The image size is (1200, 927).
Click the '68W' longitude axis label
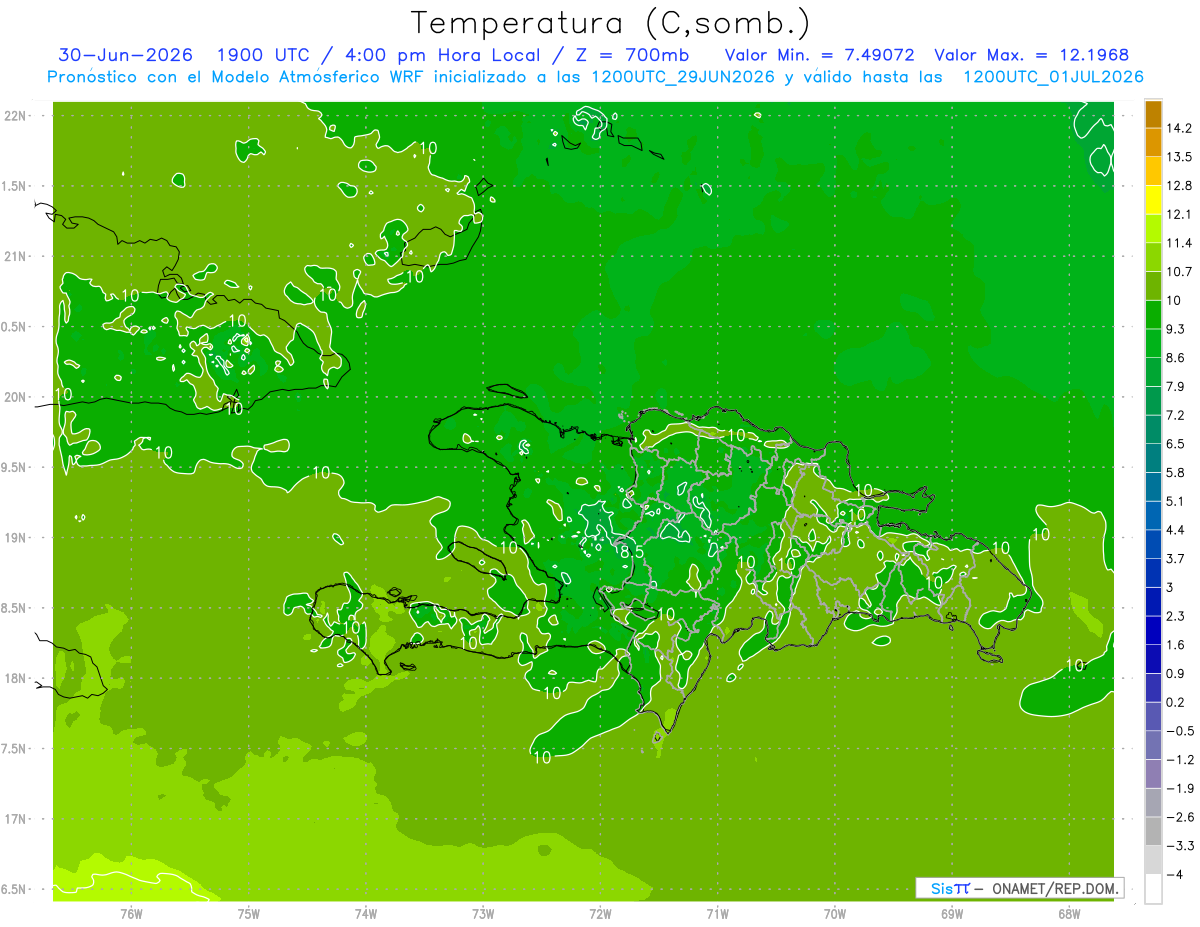(x=1068, y=913)
